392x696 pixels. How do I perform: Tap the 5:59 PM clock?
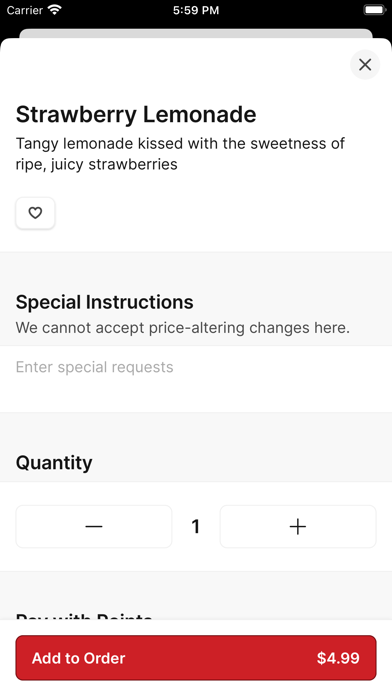coord(196,10)
